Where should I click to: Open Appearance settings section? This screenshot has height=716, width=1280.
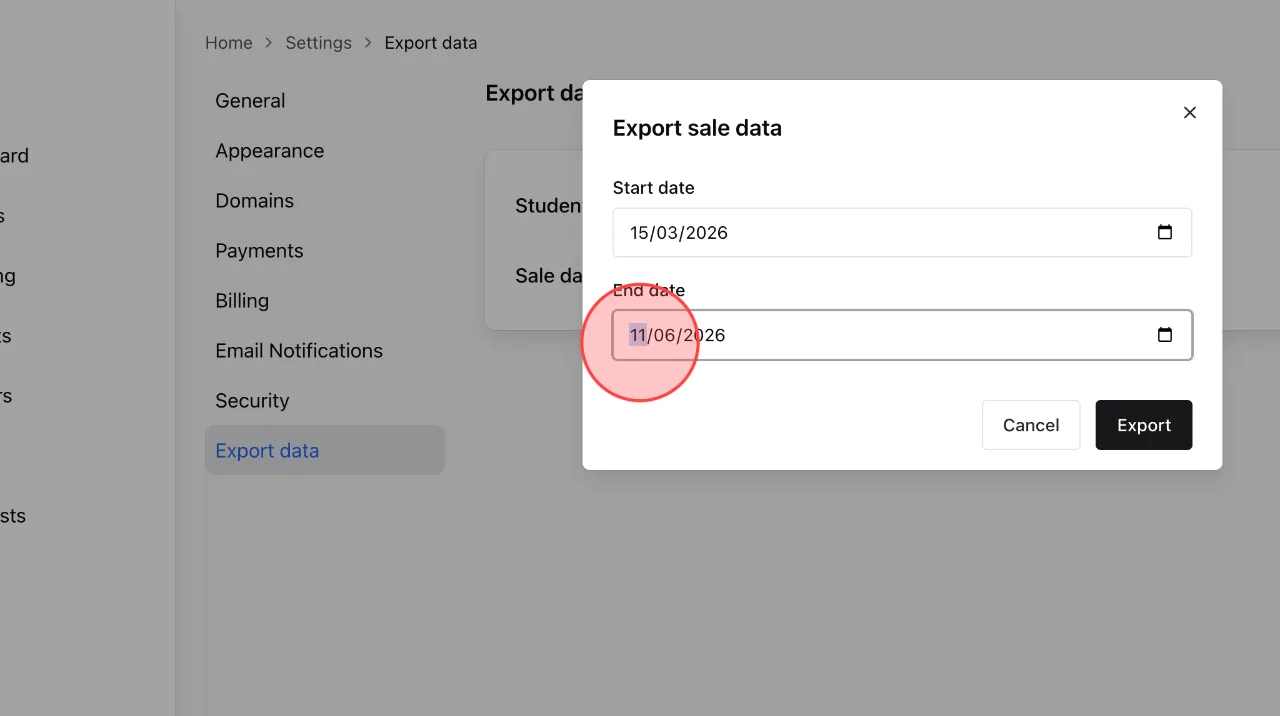point(325,151)
